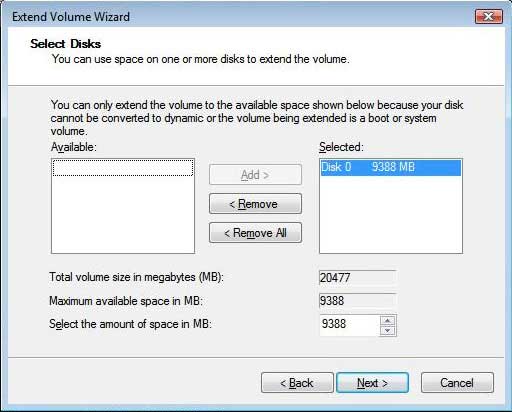This screenshot has width=512, height=412.
Task: Click the < Remove All button
Action: [x=255, y=233]
